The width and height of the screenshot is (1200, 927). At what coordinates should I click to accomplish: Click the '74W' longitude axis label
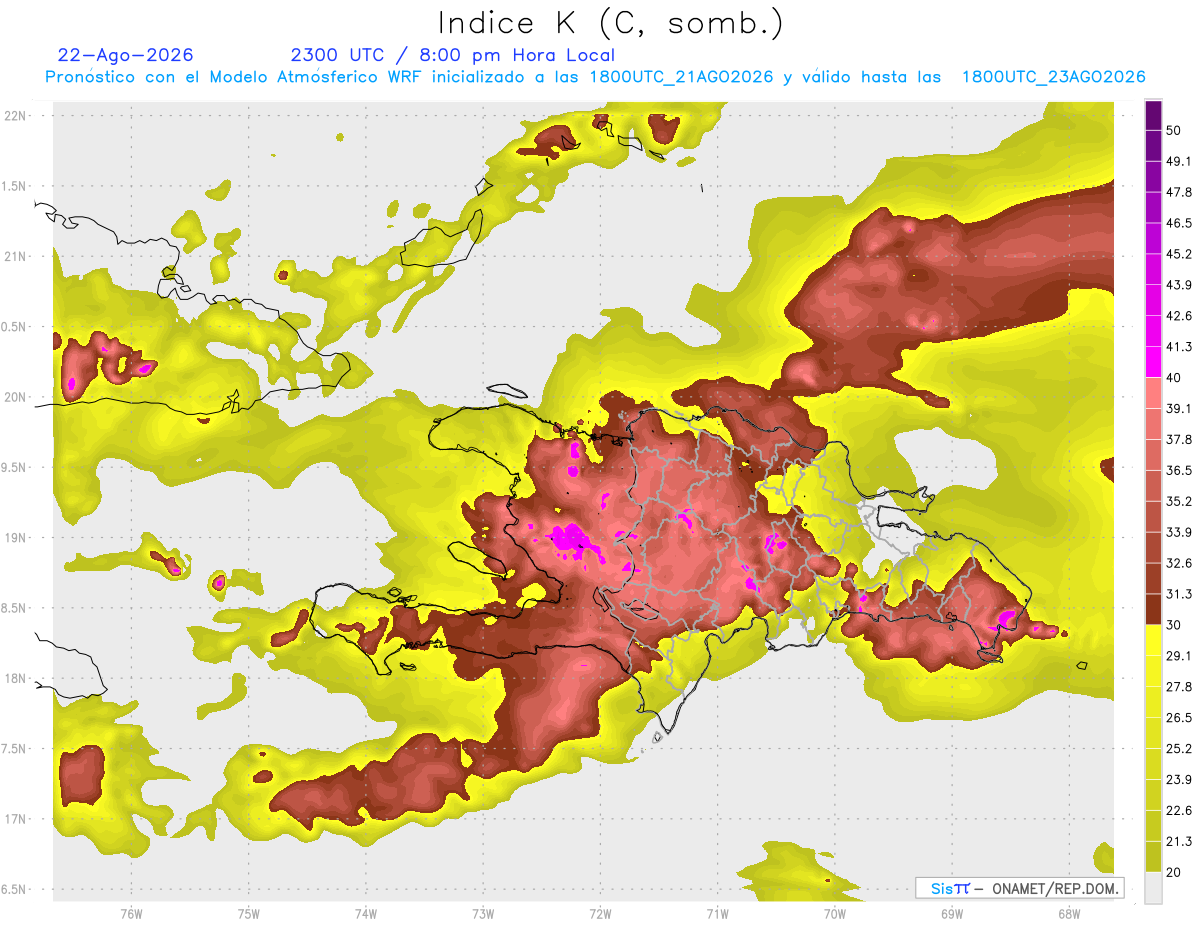[x=365, y=914]
